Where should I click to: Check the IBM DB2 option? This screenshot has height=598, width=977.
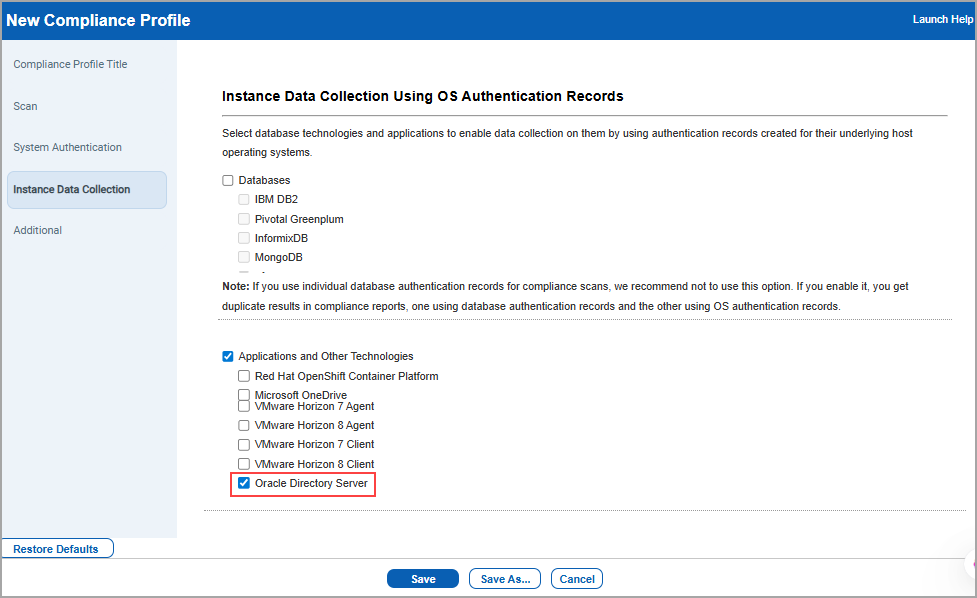click(x=243, y=199)
